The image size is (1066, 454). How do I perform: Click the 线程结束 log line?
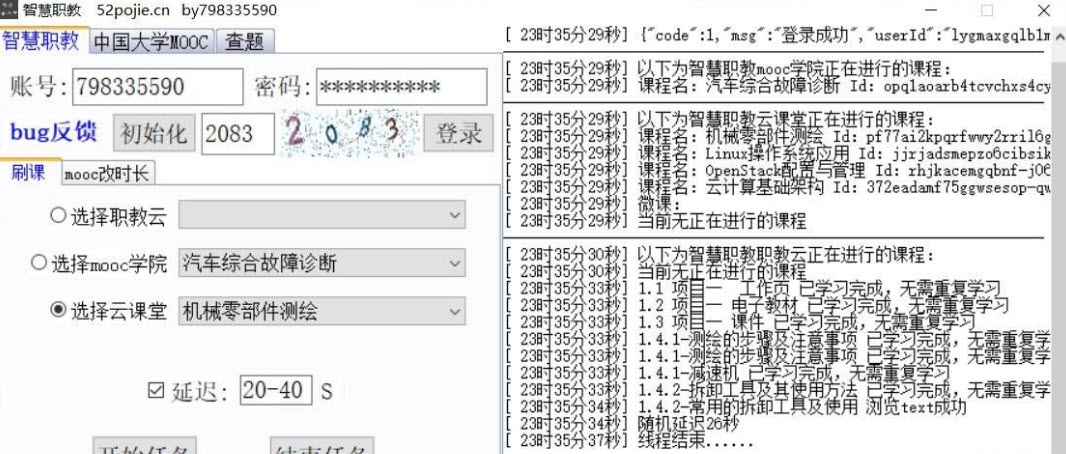630,441
